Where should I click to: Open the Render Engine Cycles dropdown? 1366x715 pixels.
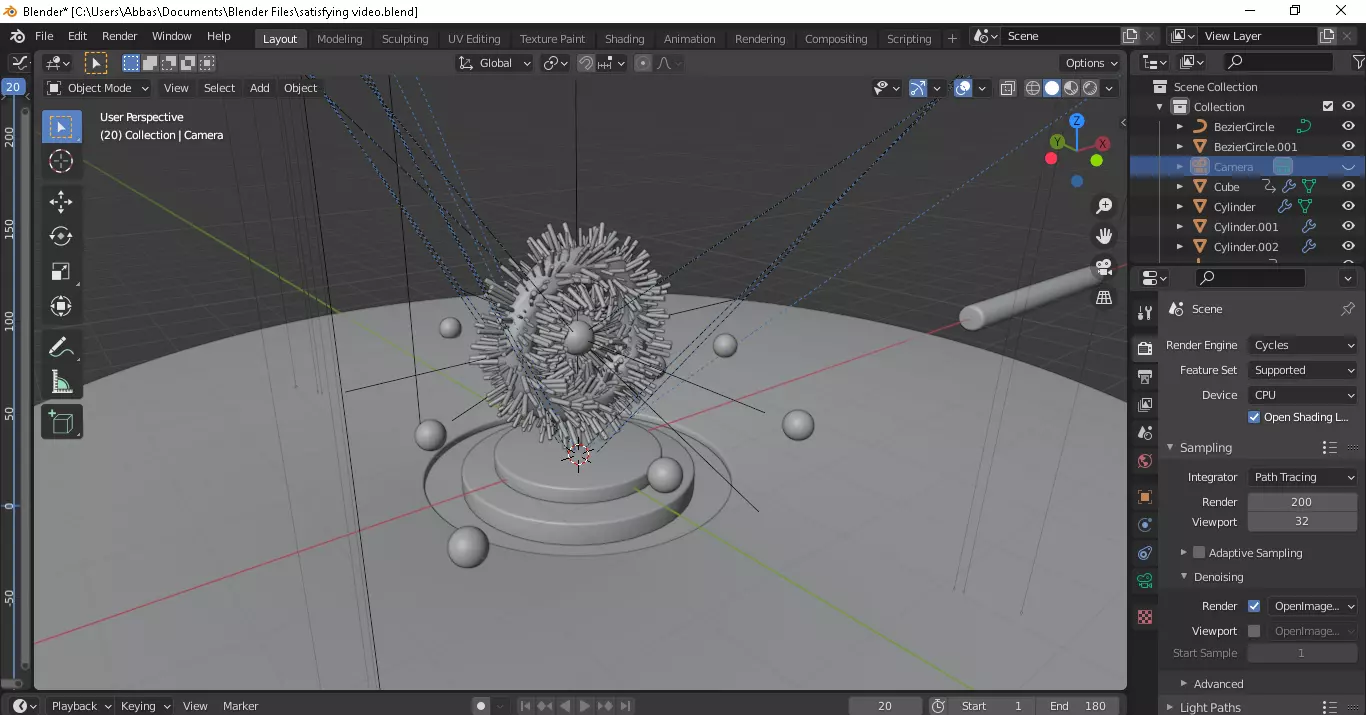pos(1304,345)
